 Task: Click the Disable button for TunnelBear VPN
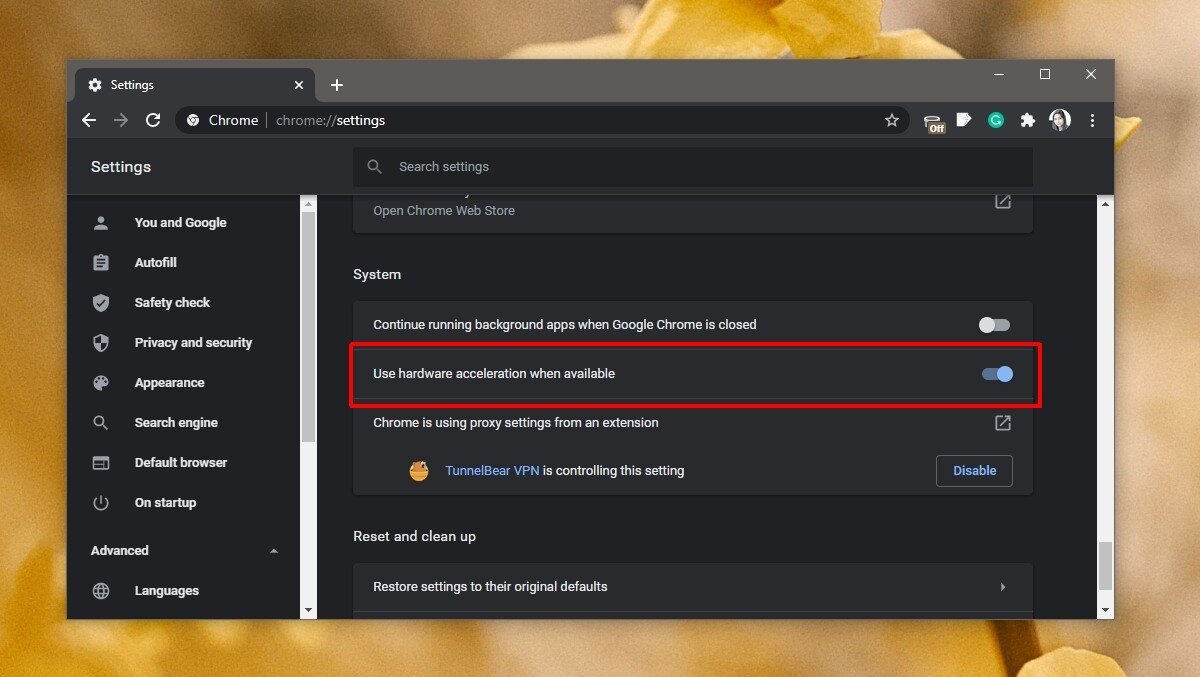tap(974, 471)
